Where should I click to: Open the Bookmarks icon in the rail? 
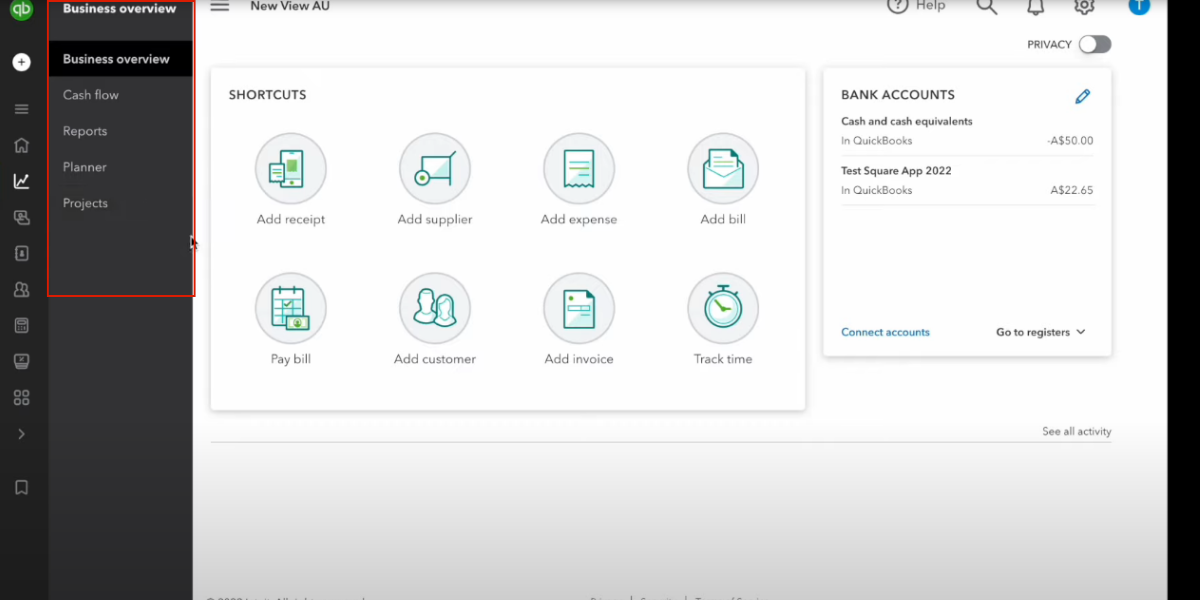tap(21, 487)
